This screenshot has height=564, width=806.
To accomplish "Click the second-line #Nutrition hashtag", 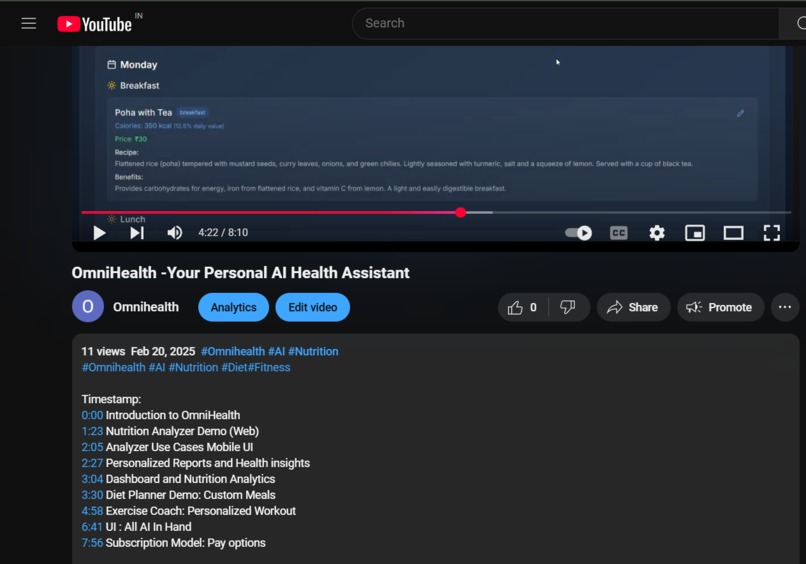I will [193, 368].
